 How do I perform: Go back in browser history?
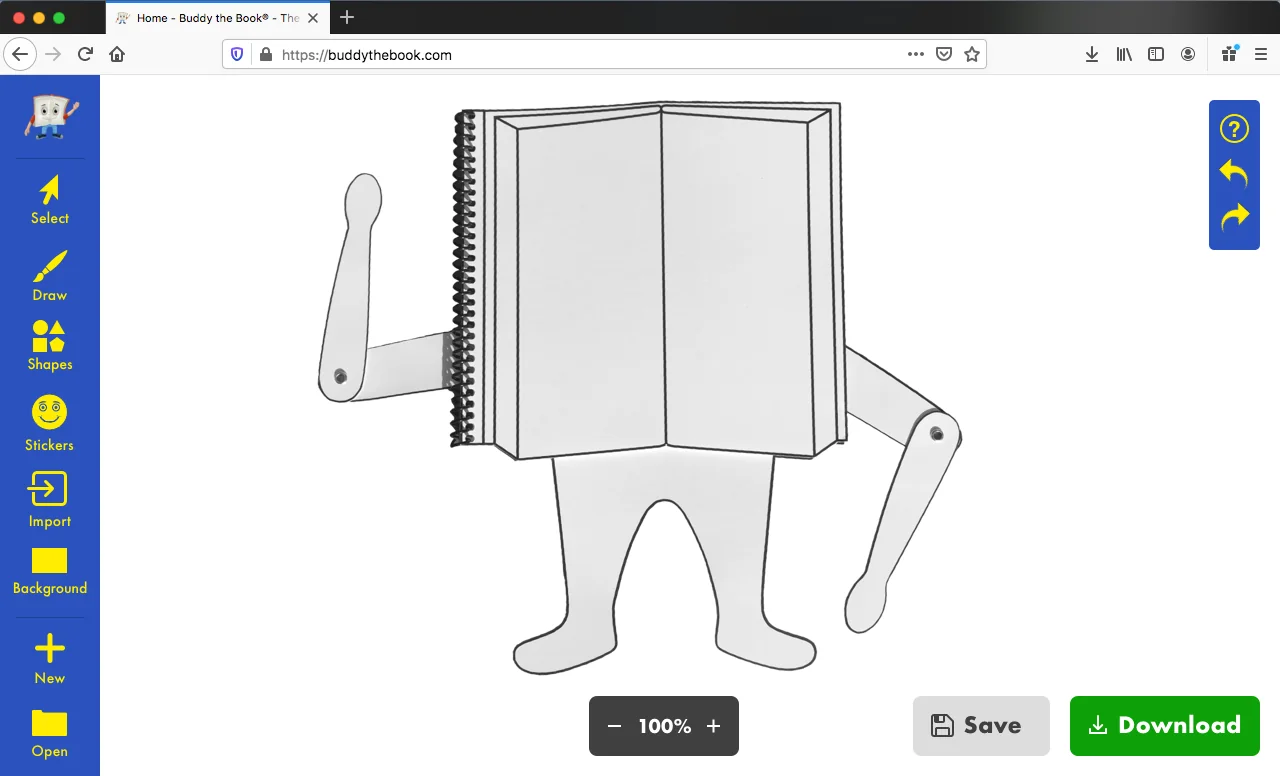click(x=21, y=54)
